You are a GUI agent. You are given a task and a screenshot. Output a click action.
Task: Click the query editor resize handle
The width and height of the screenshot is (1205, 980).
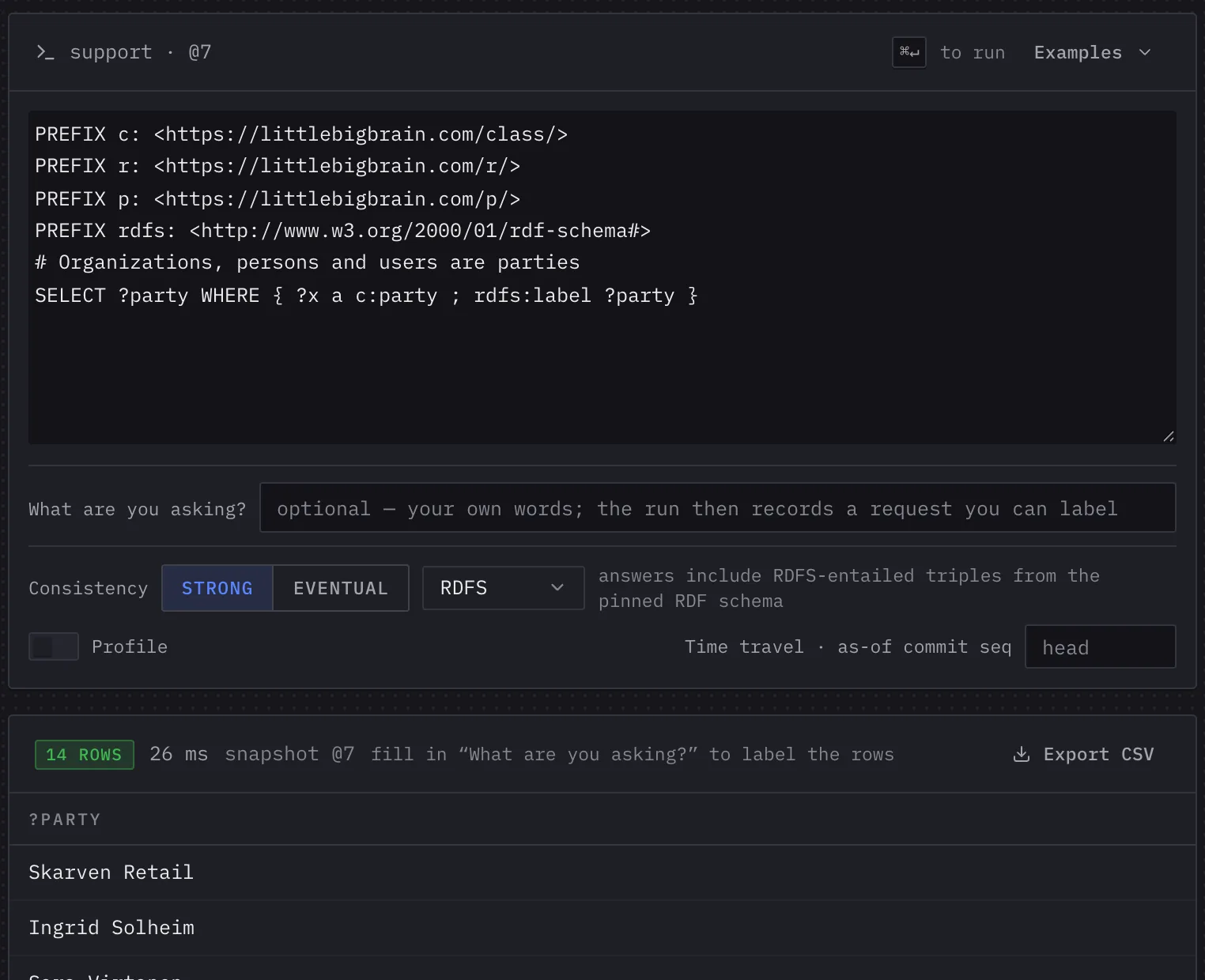tap(1169, 436)
